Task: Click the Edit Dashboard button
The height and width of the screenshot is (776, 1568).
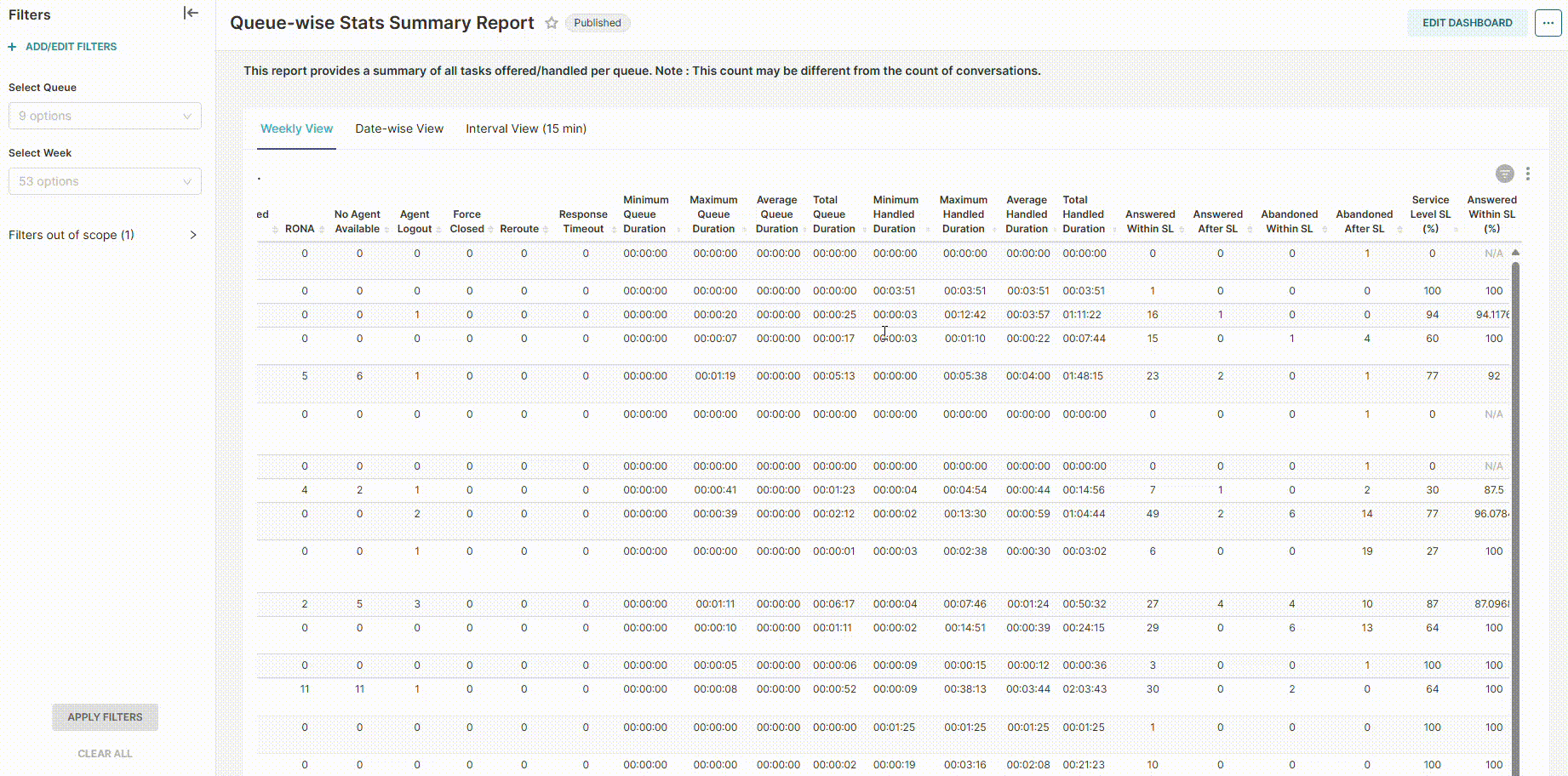Action: pyautogui.click(x=1467, y=23)
